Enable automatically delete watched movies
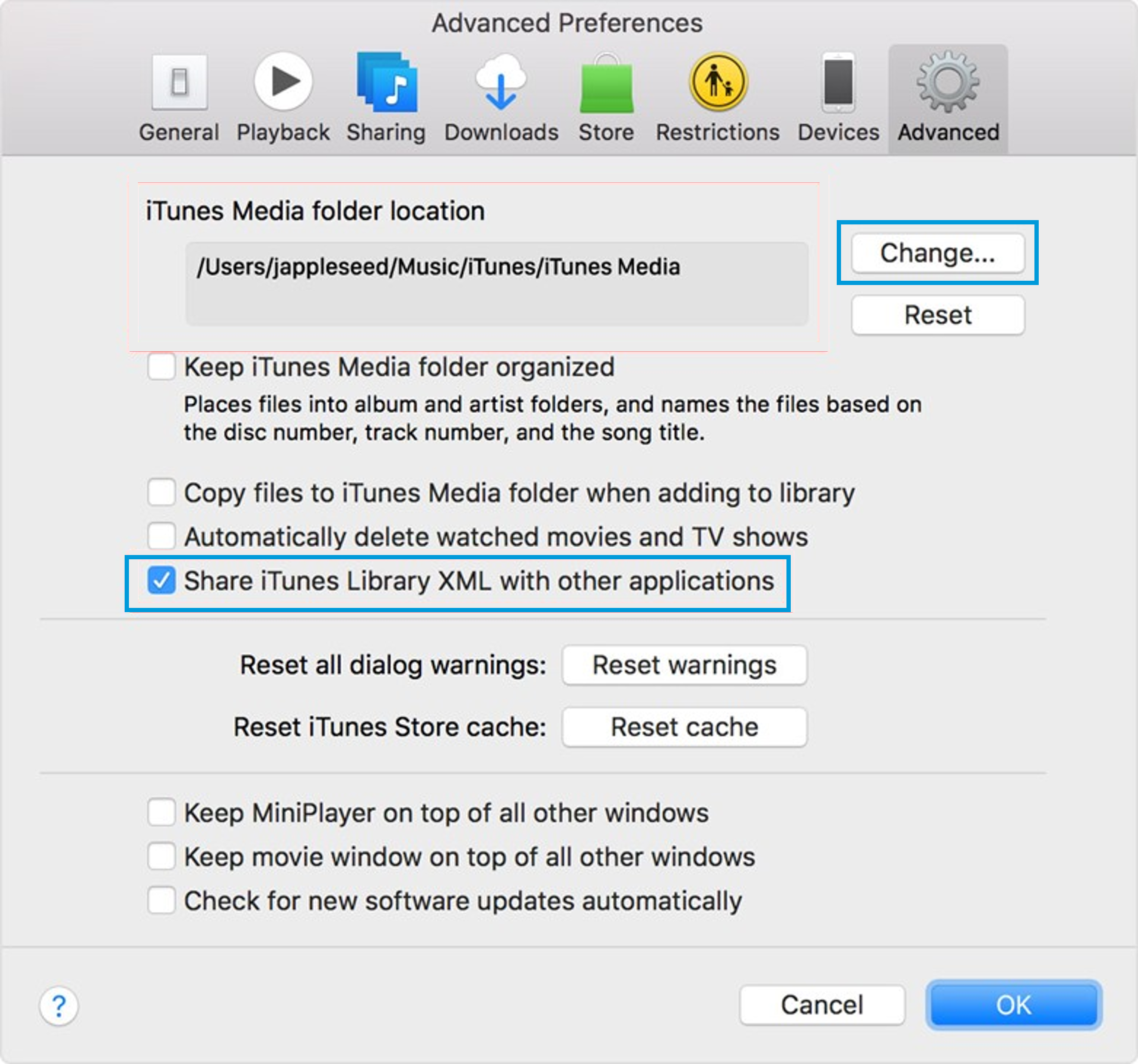Screen dimensions: 1138x1064 (161, 536)
